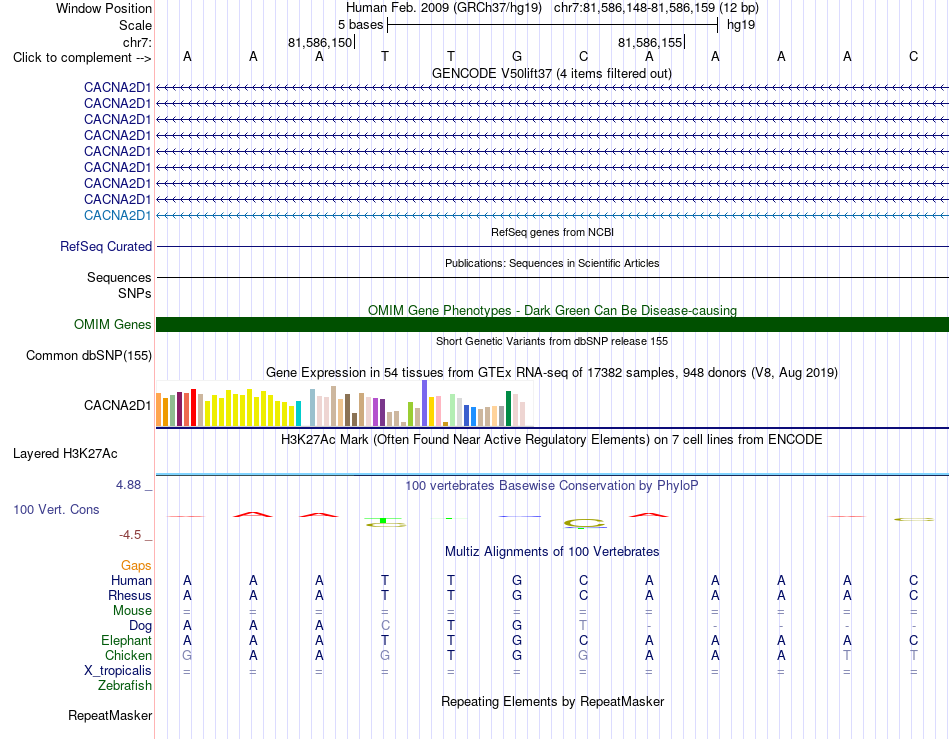
Task: Click the G base in the Rhesus alignment row
Action: point(517,595)
